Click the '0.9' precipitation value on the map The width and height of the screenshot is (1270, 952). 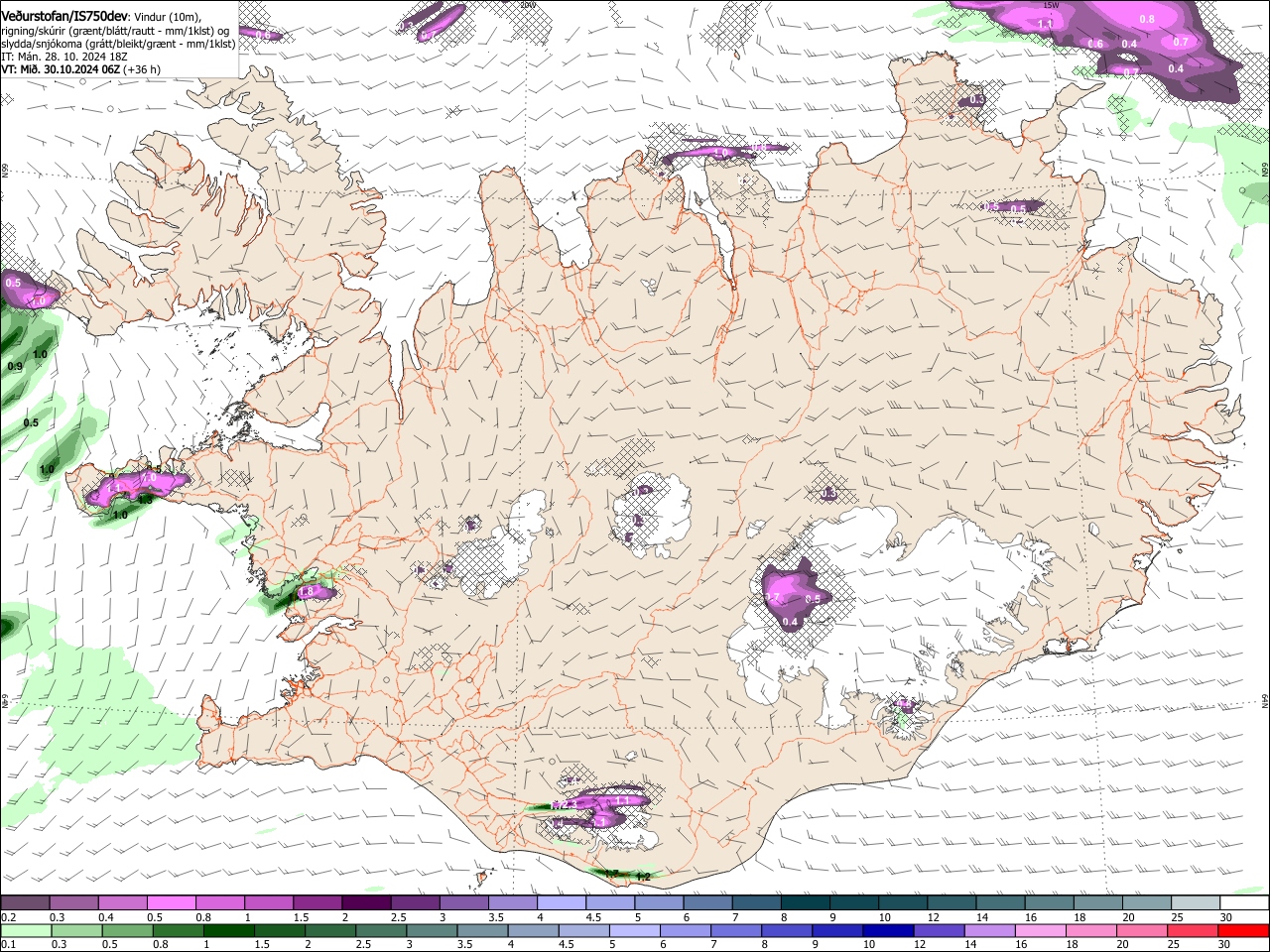(x=15, y=367)
